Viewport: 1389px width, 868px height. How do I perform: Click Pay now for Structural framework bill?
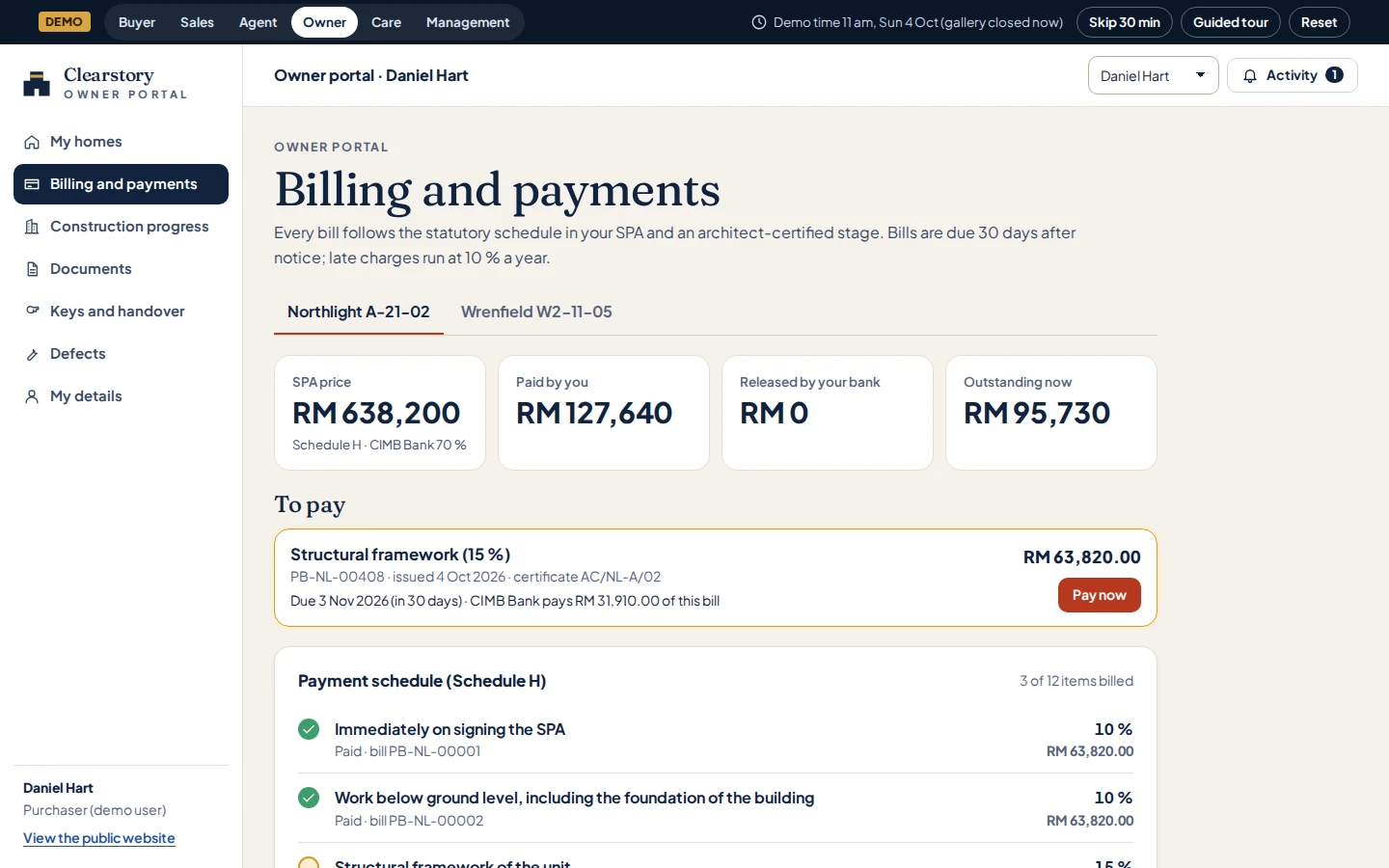(x=1100, y=595)
